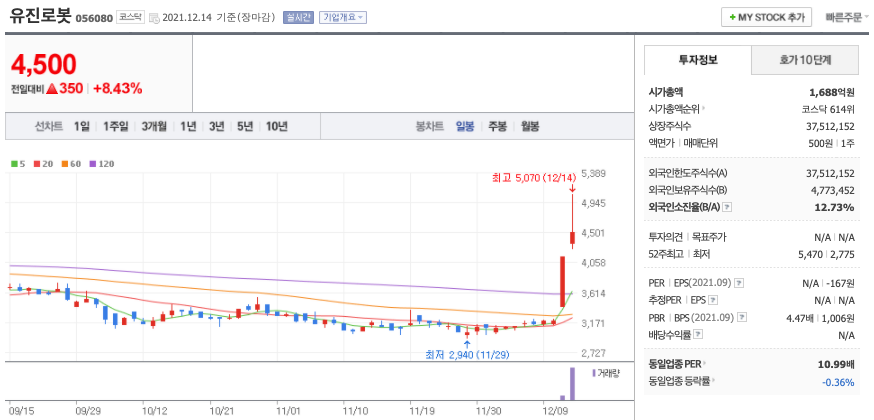The width and height of the screenshot is (874, 420).
Task: Click the blue arrow above 최저 2,940 label
Action: (467, 344)
